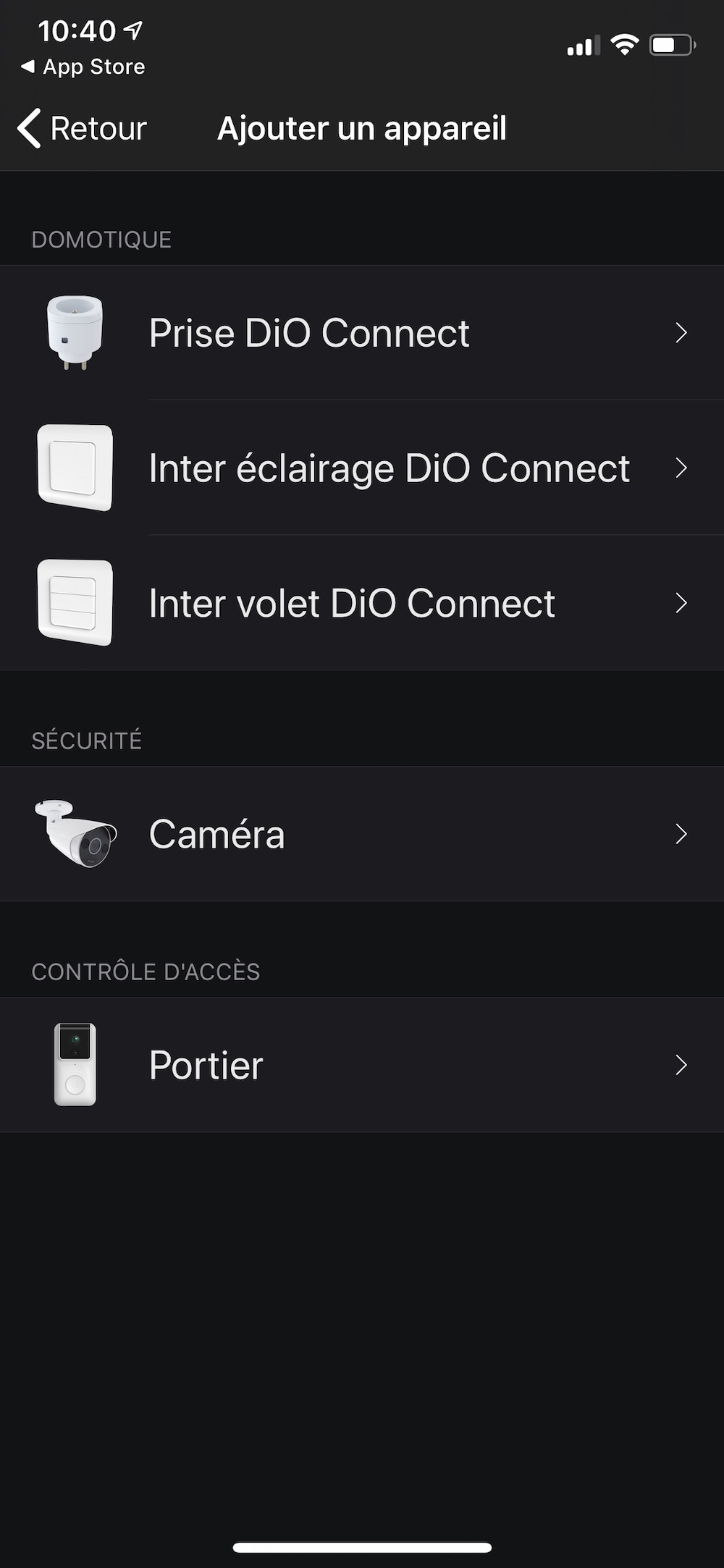Open the Inter volet DiO Connect chevron
The height and width of the screenshot is (1568, 724).
tap(681, 603)
